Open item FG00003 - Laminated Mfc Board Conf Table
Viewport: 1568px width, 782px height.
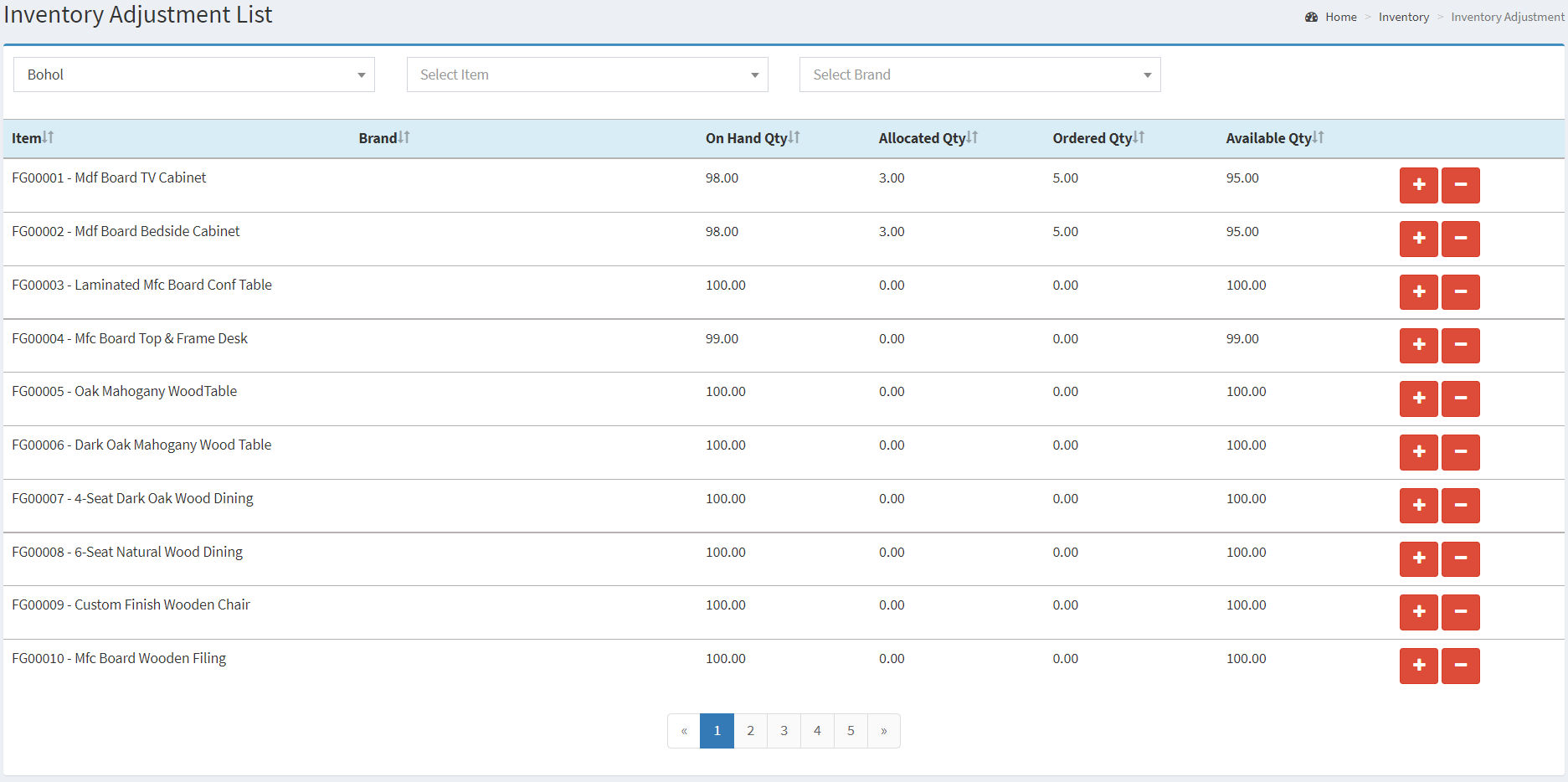coord(141,285)
